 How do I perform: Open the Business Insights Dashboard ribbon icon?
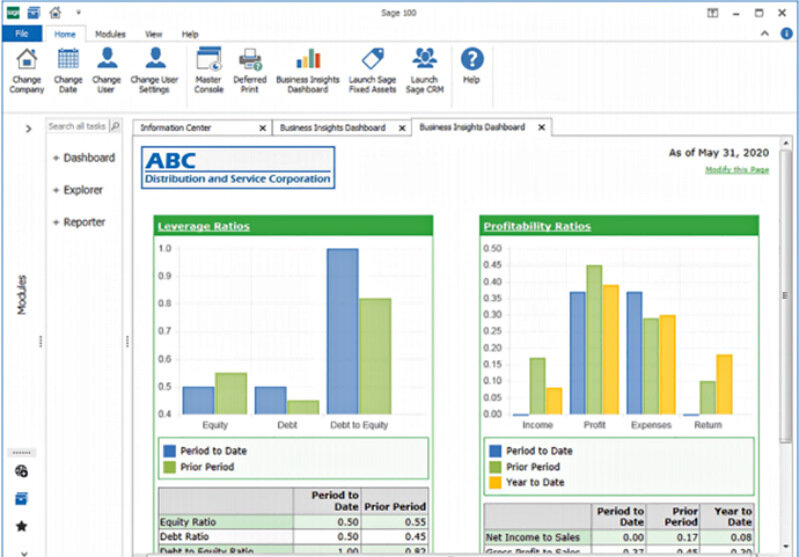click(x=308, y=69)
